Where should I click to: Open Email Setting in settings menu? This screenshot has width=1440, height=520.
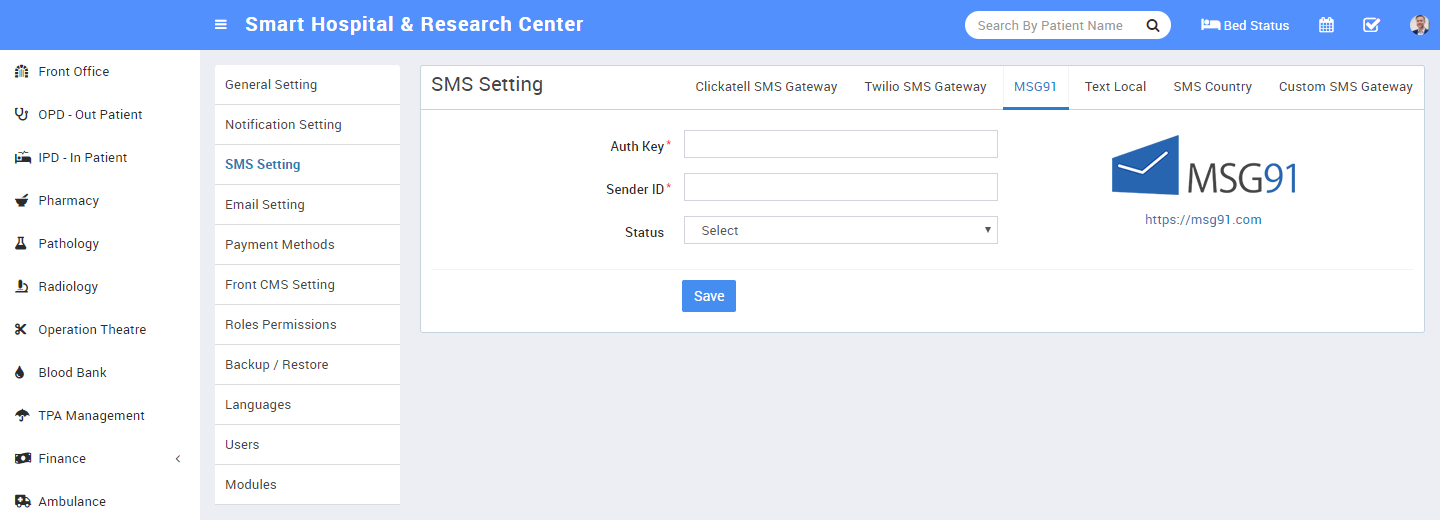pyautogui.click(x=265, y=205)
